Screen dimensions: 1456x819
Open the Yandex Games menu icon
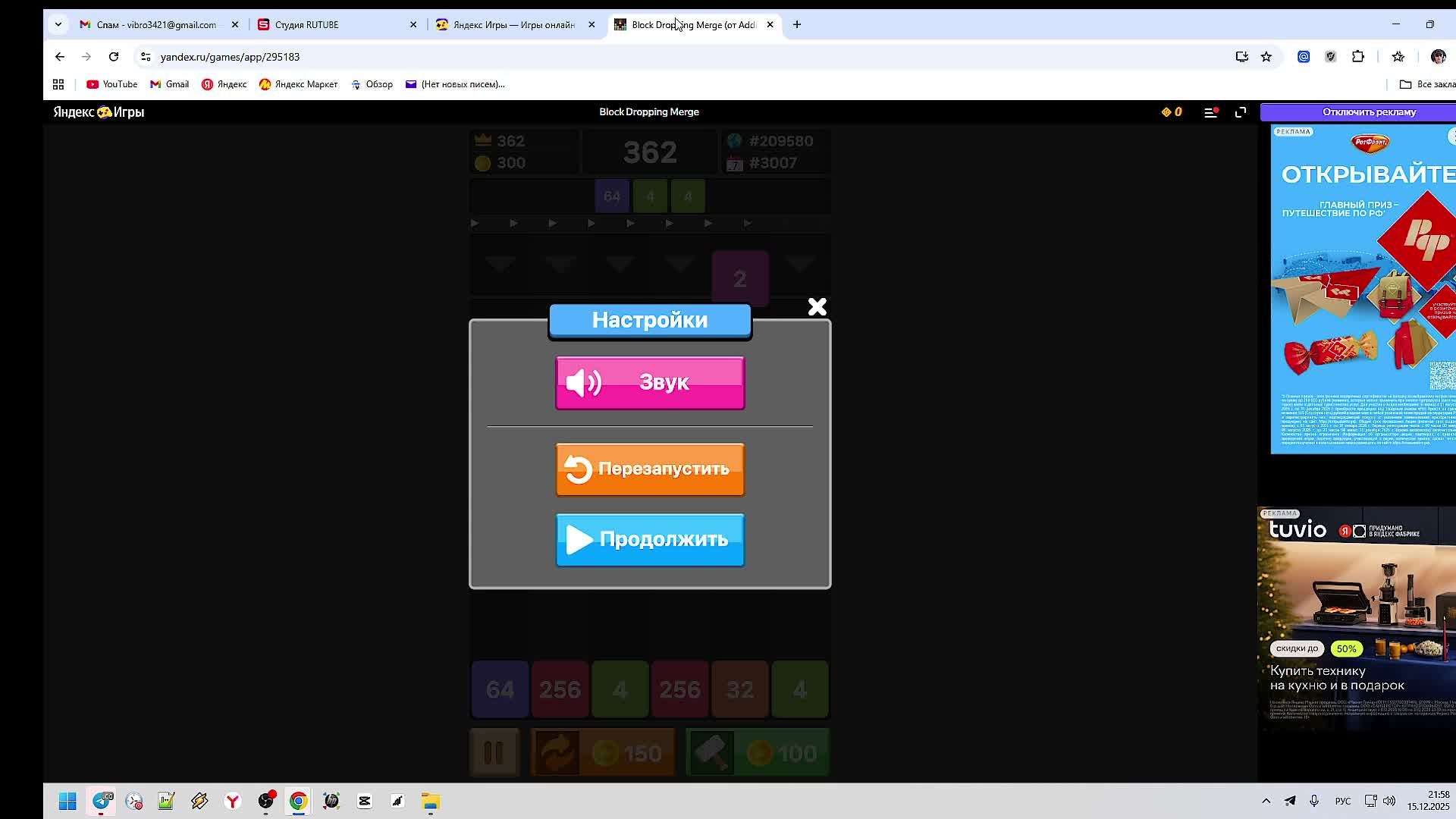tap(1210, 112)
